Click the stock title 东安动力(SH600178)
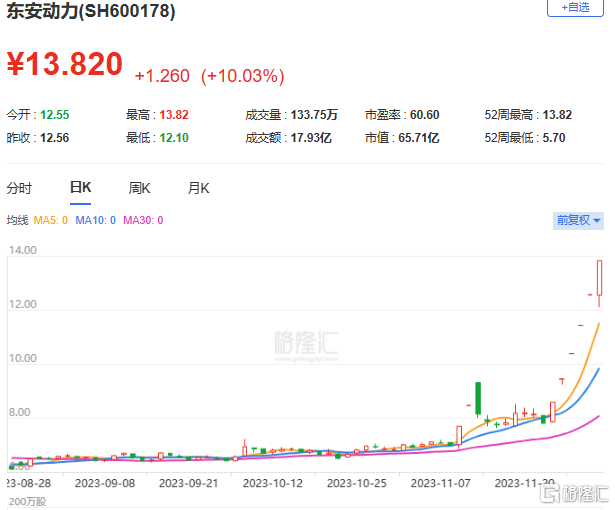Viewport: 615px width, 510px height. click(x=91, y=11)
